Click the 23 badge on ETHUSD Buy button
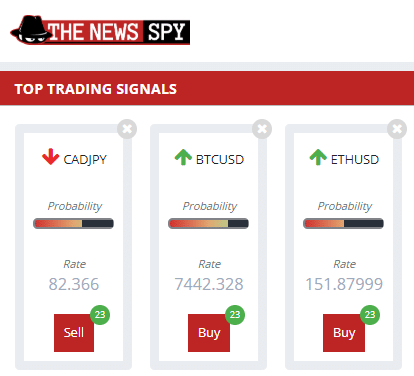Screen dimensions: 414x376 pos(370,315)
